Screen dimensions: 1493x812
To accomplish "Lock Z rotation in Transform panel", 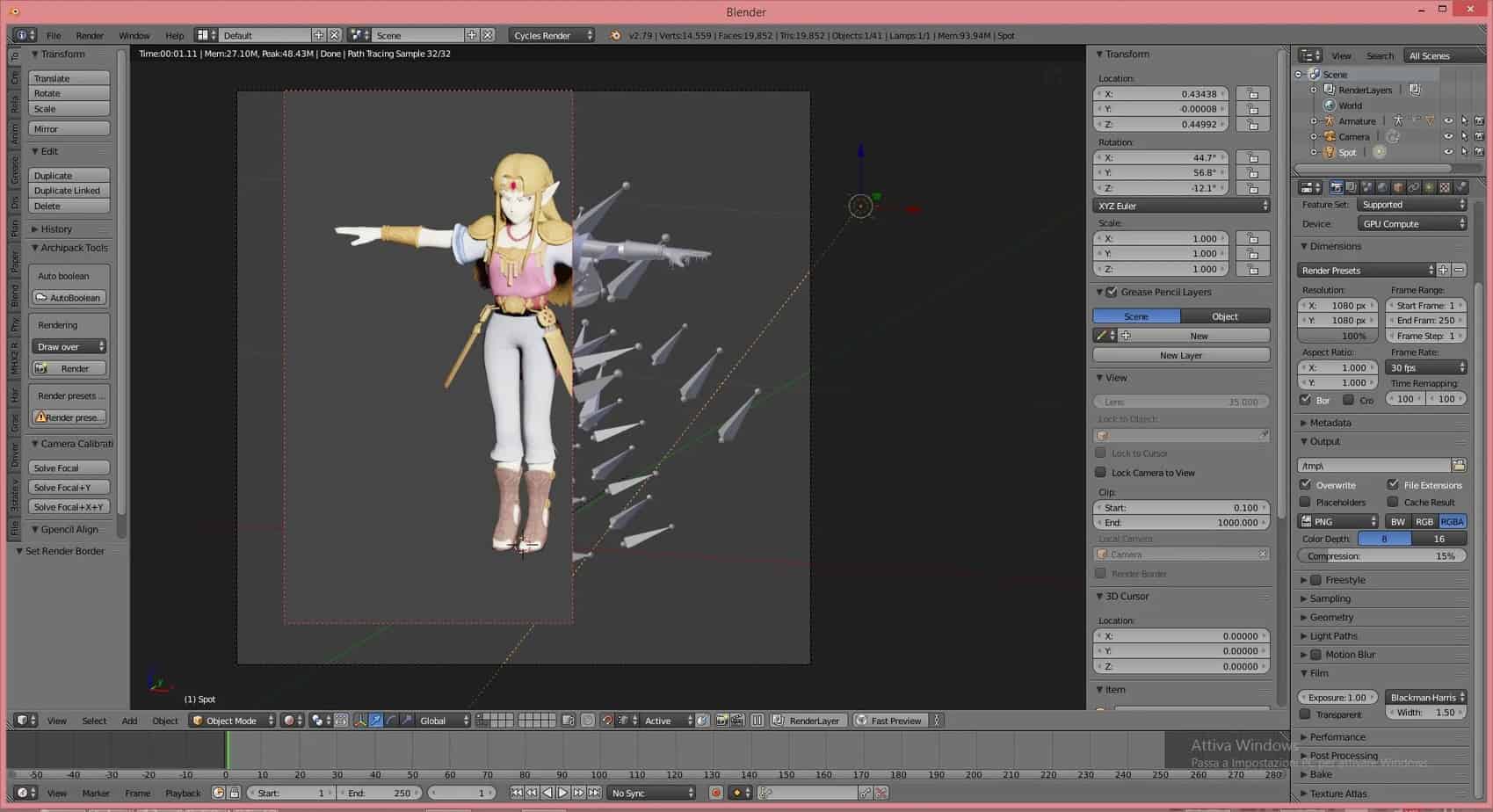I will (x=1253, y=188).
